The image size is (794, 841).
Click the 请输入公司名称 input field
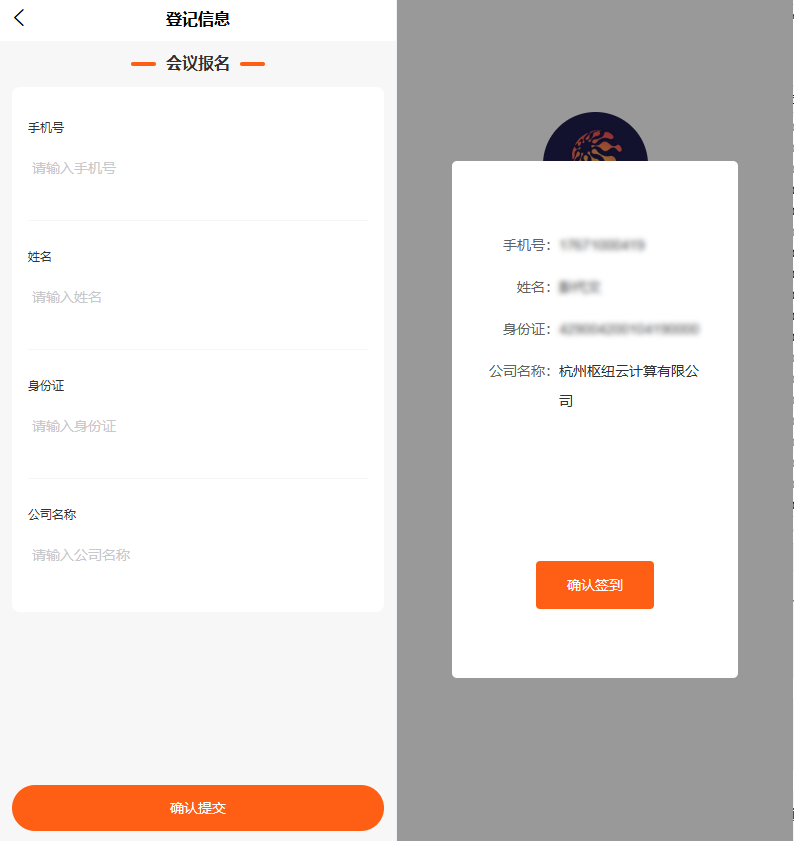pyautogui.click(x=197, y=555)
